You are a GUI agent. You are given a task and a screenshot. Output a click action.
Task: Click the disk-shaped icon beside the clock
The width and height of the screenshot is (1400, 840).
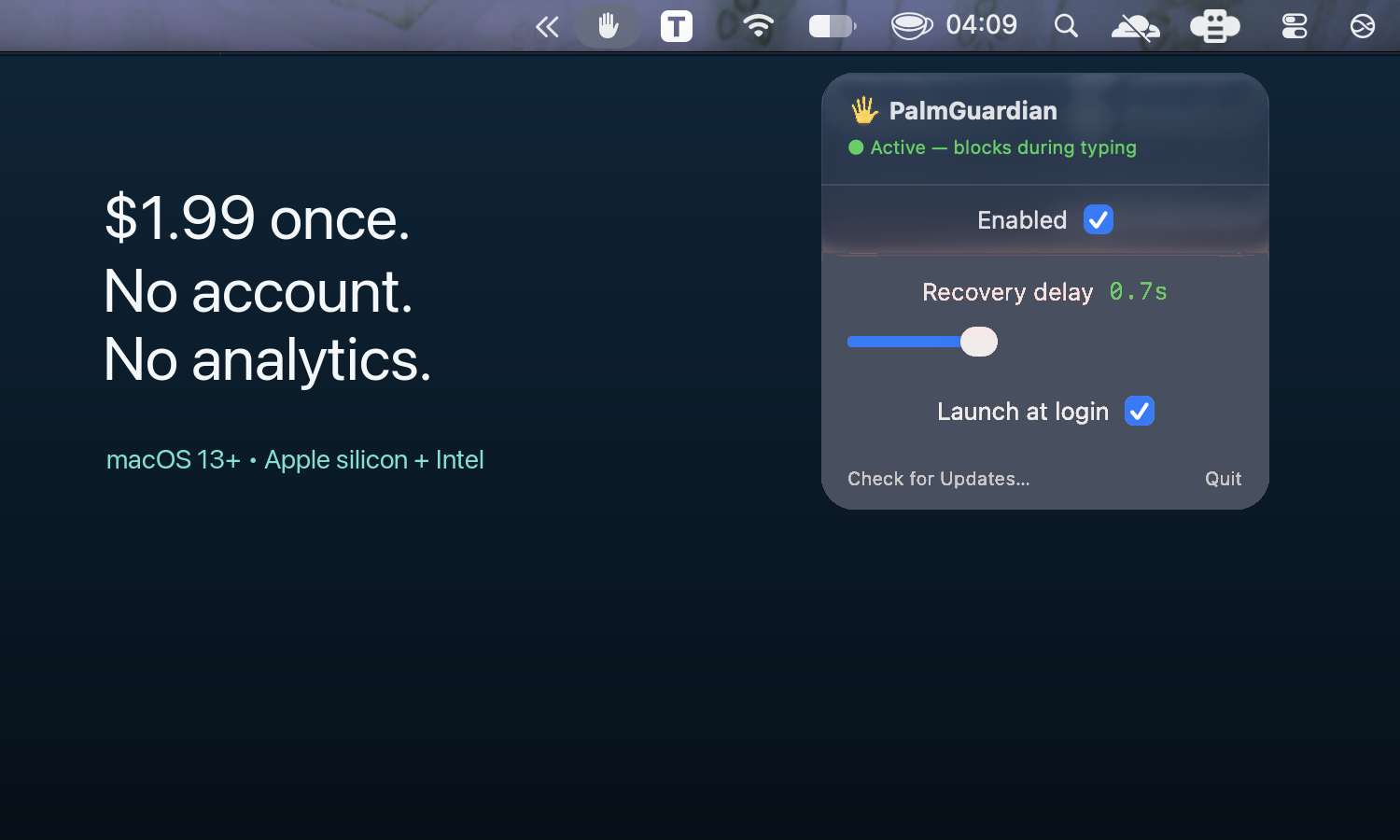[x=912, y=26]
